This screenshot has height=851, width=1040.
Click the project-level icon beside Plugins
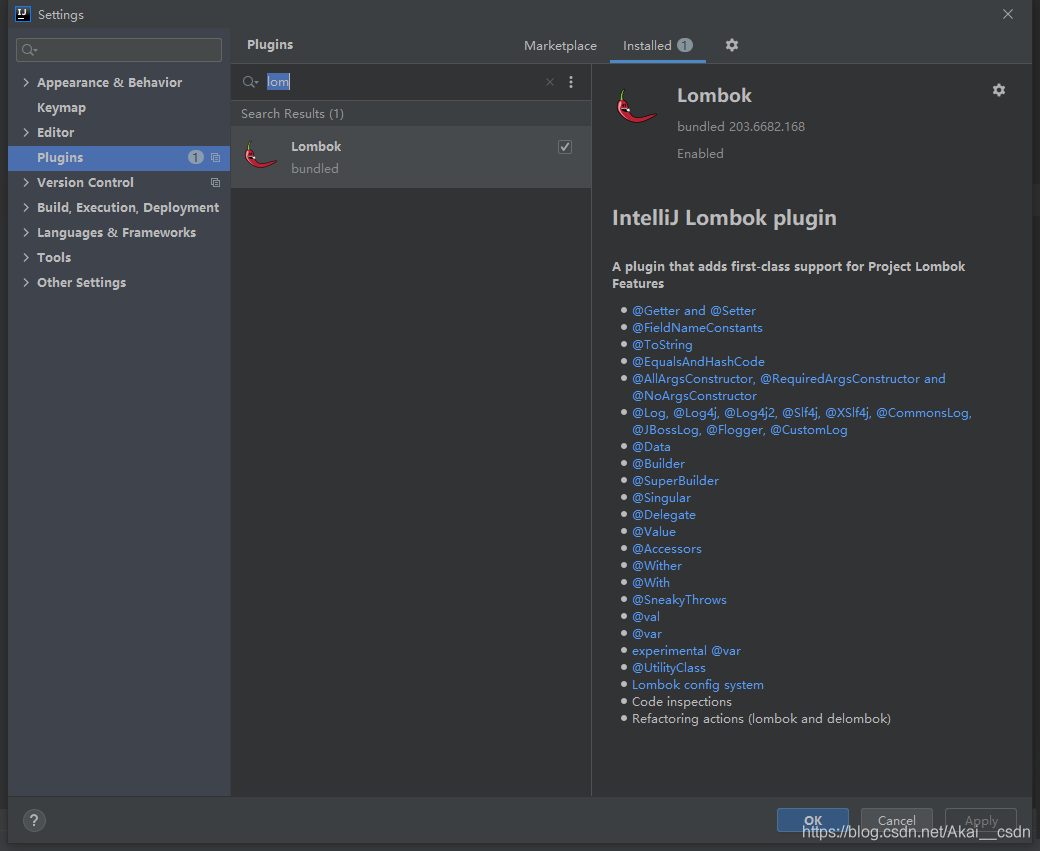216,158
